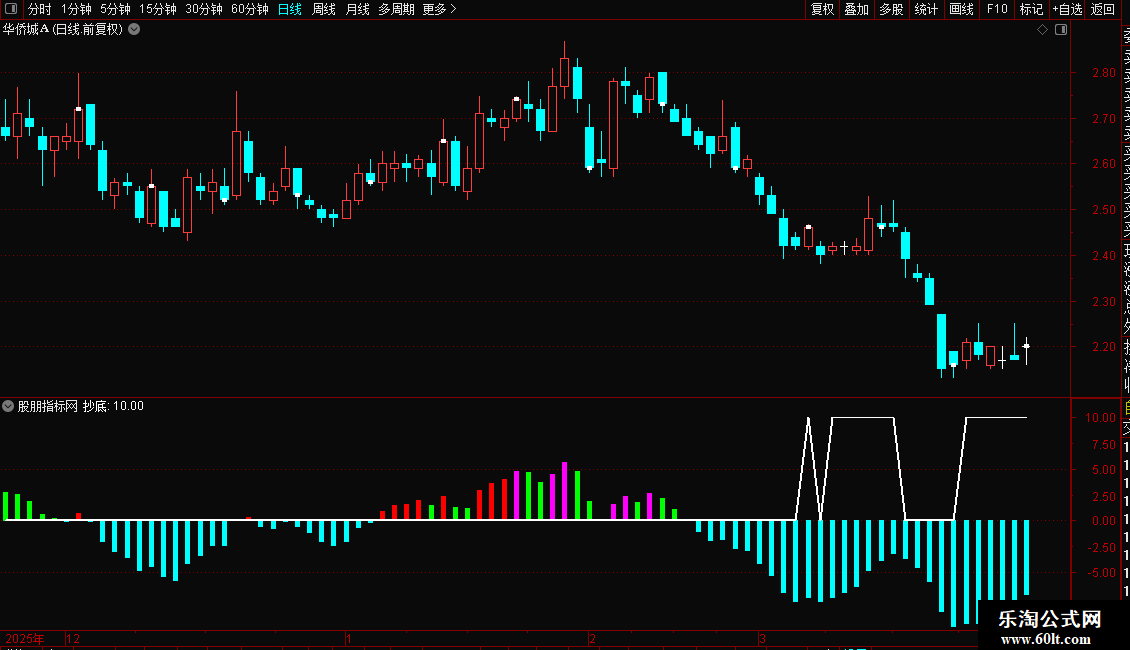Open dropdown beside 华侨城A title
1130x650 pixels.
tap(134, 30)
